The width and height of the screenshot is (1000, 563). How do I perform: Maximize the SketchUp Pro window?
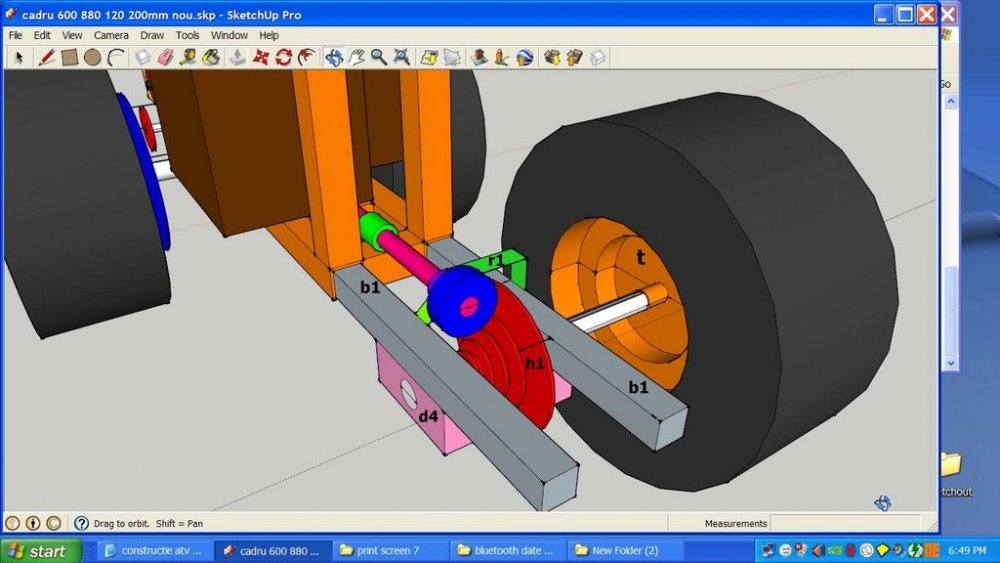tap(905, 14)
